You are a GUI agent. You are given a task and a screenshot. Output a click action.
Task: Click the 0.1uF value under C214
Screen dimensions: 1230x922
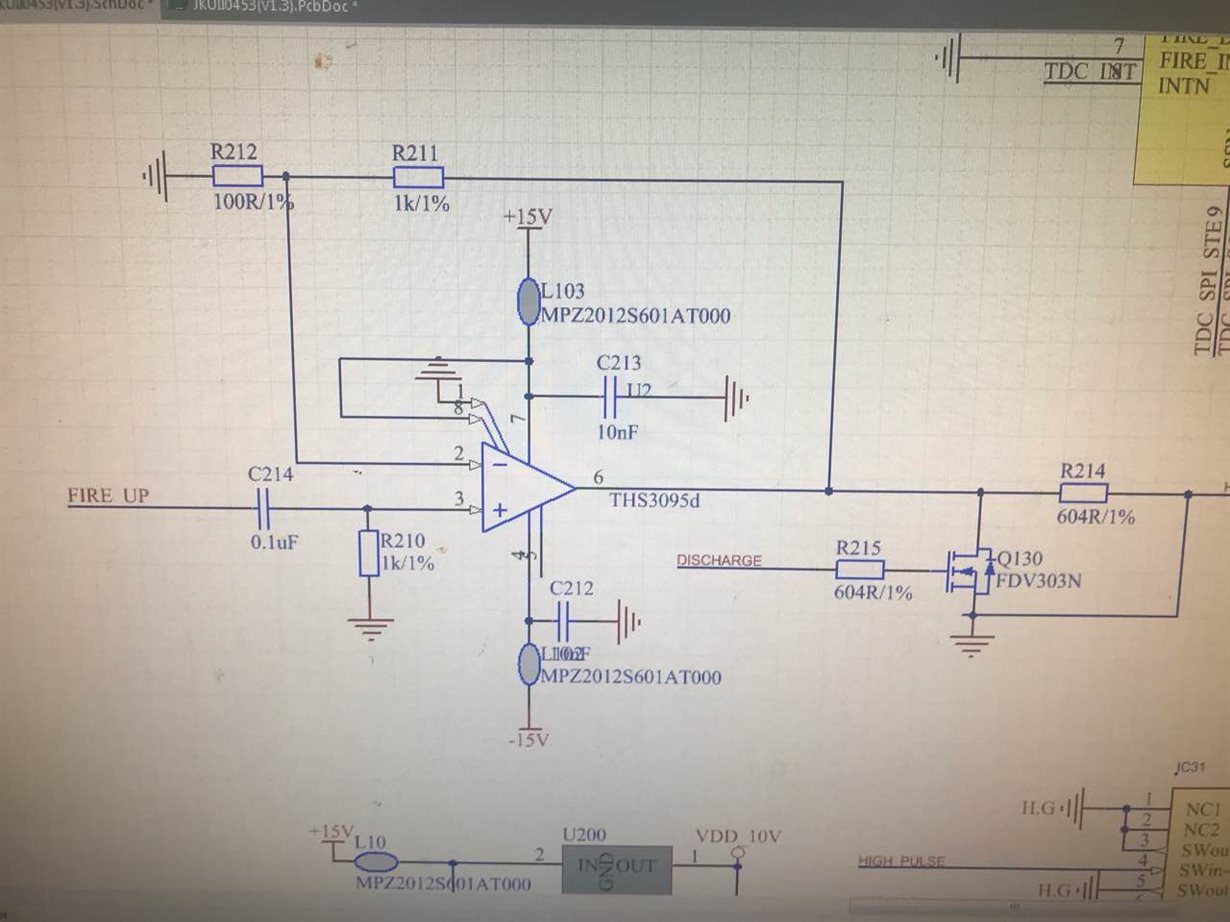(x=274, y=543)
